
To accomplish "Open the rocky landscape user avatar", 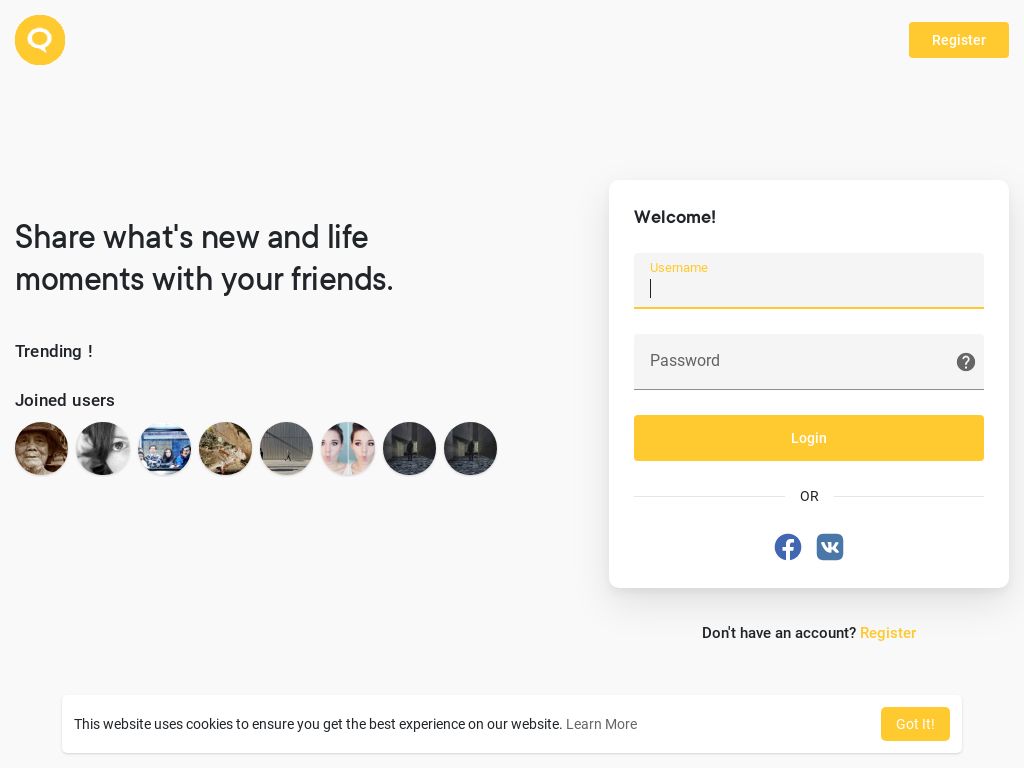I will 225,449.
